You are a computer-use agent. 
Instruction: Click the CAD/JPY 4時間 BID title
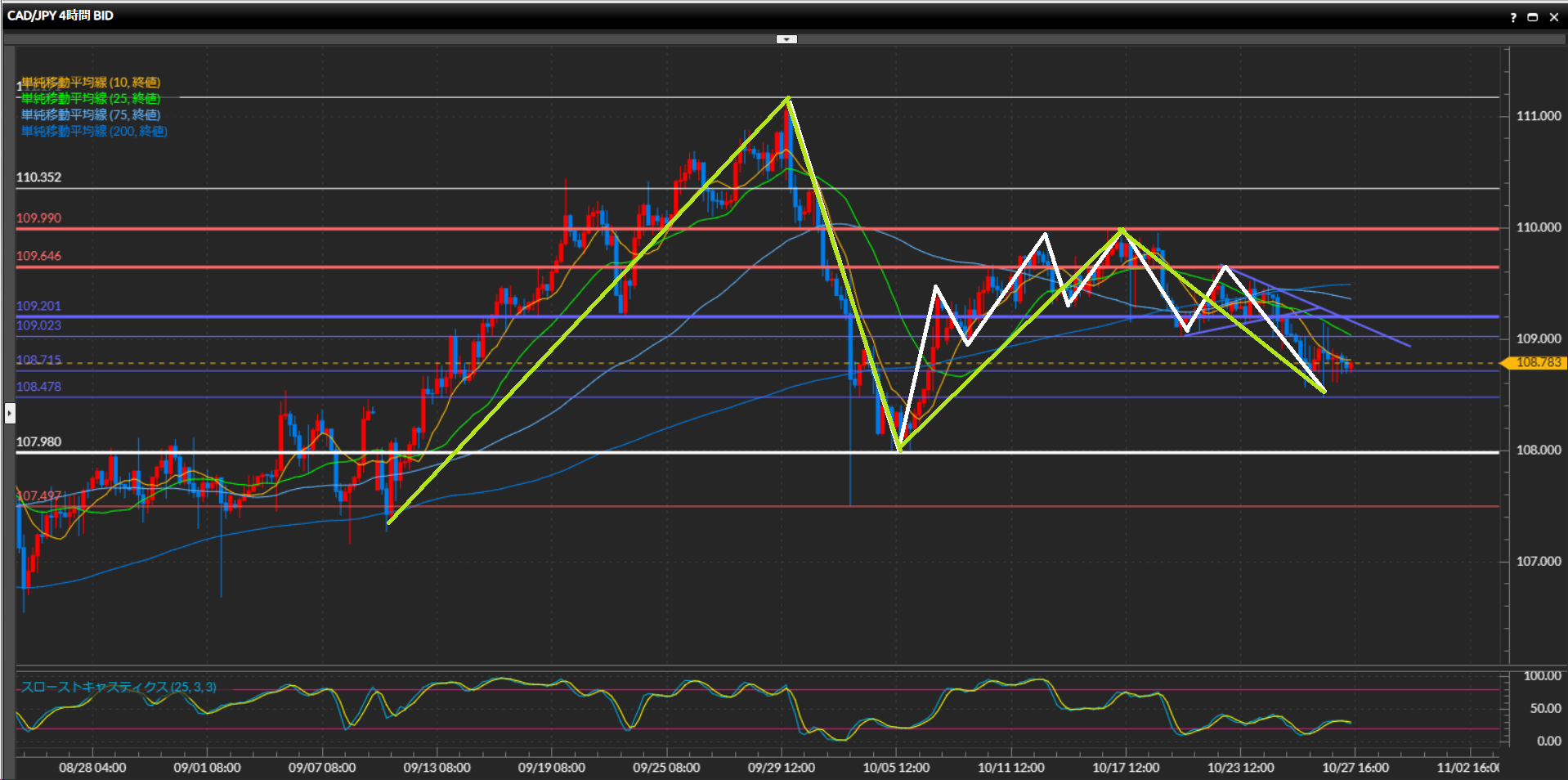pos(60,16)
